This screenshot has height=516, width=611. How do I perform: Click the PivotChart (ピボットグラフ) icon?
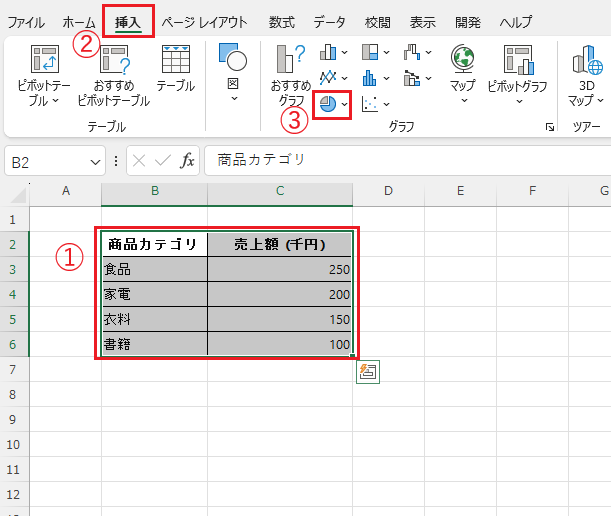point(518,59)
